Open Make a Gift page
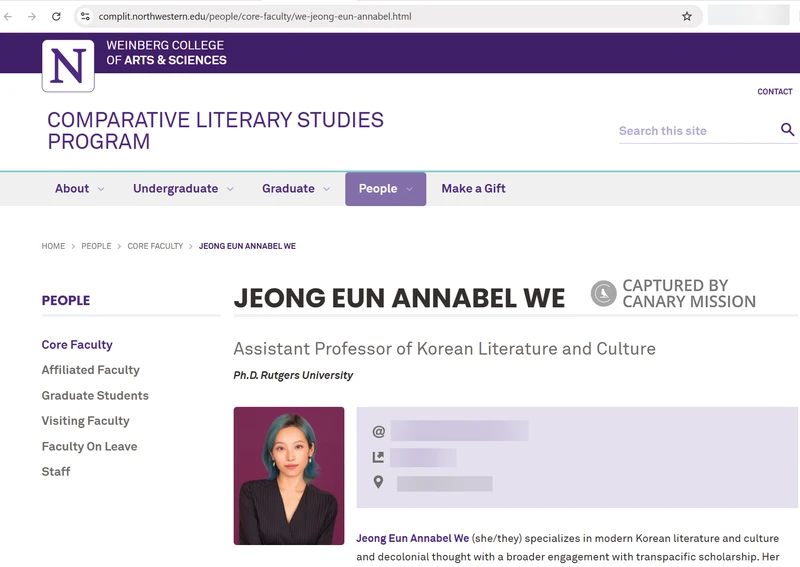This screenshot has width=800, height=567. (x=473, y=189)
